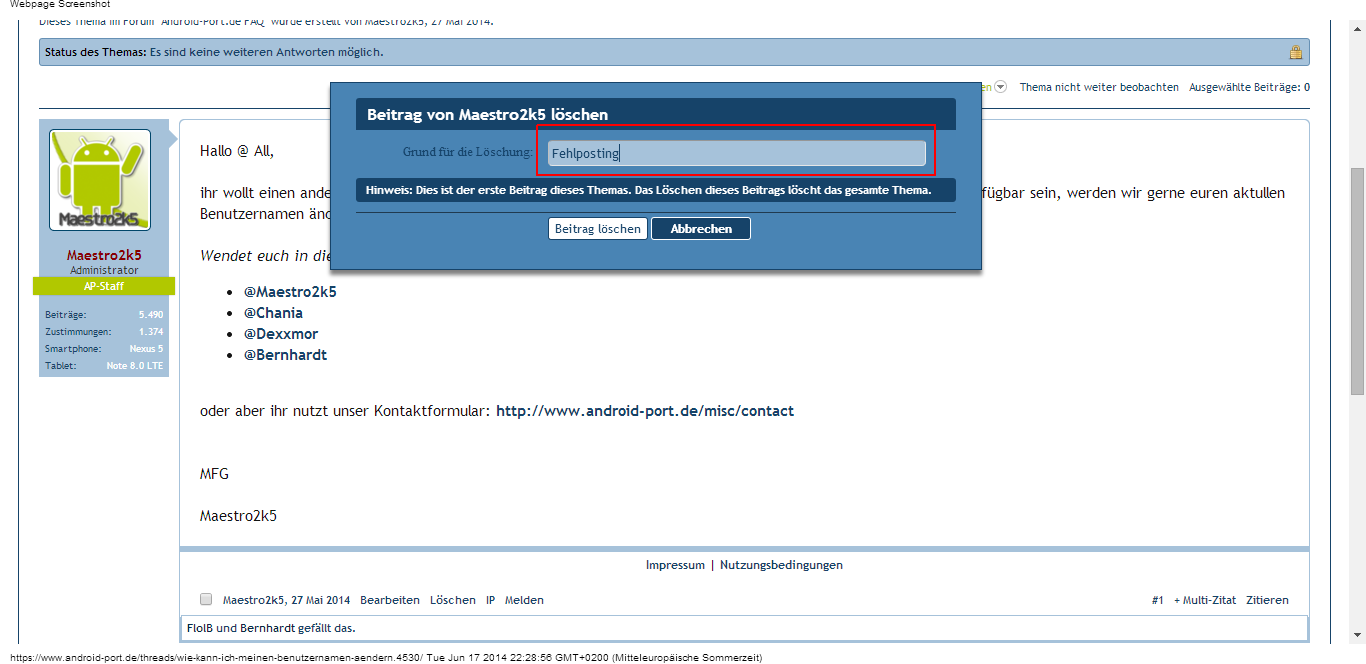
Task: Open the @Bernhardt mention link
Action: pos(285,355)
